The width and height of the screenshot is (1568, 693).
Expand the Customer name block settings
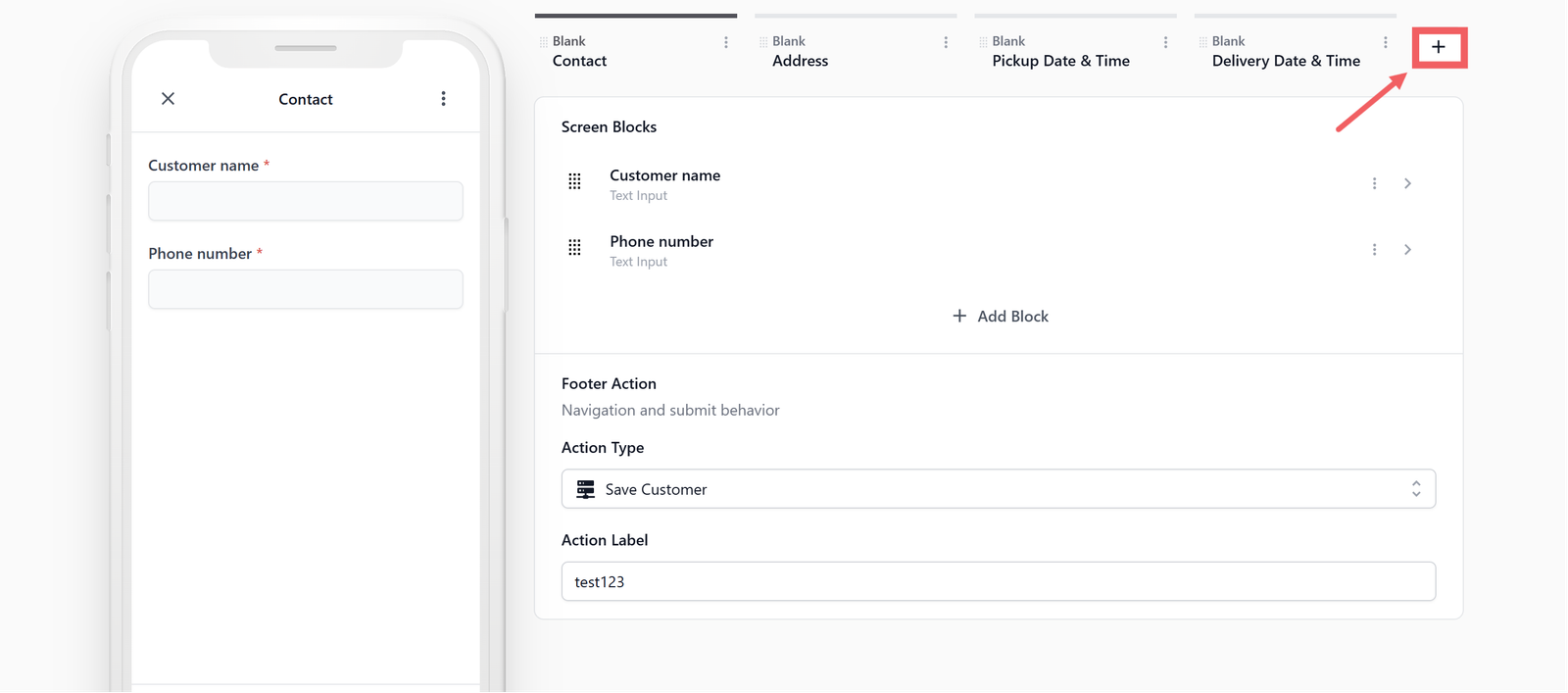(1407, 183)
